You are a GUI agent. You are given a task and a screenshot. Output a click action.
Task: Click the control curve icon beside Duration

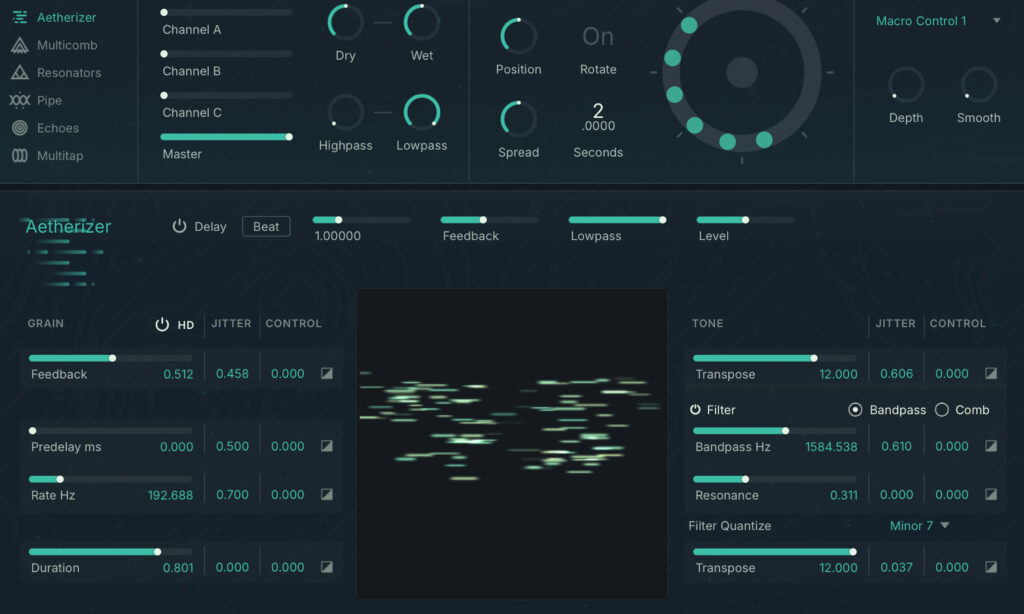[325, 567]
